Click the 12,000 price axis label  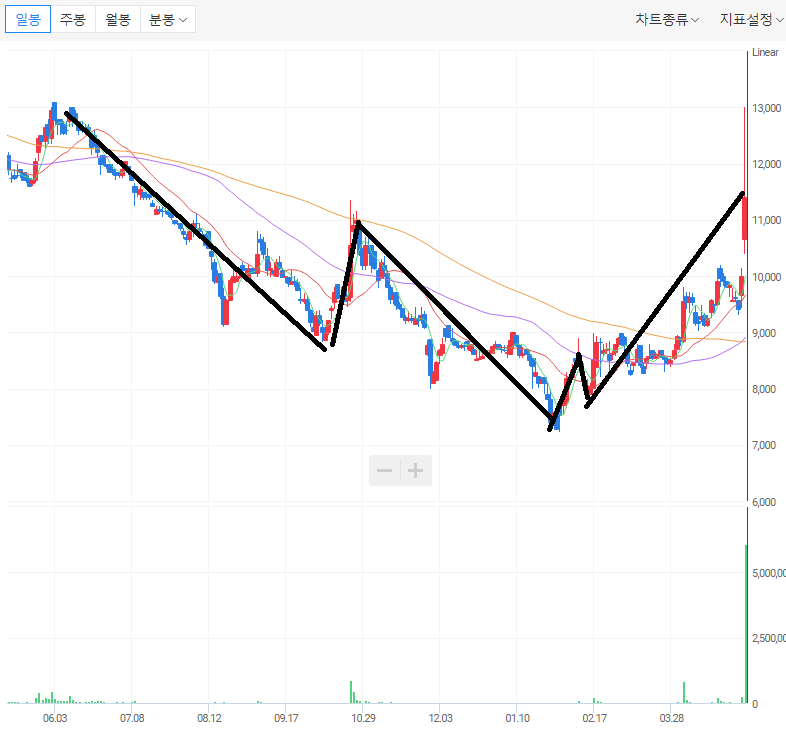coord(766,164)
